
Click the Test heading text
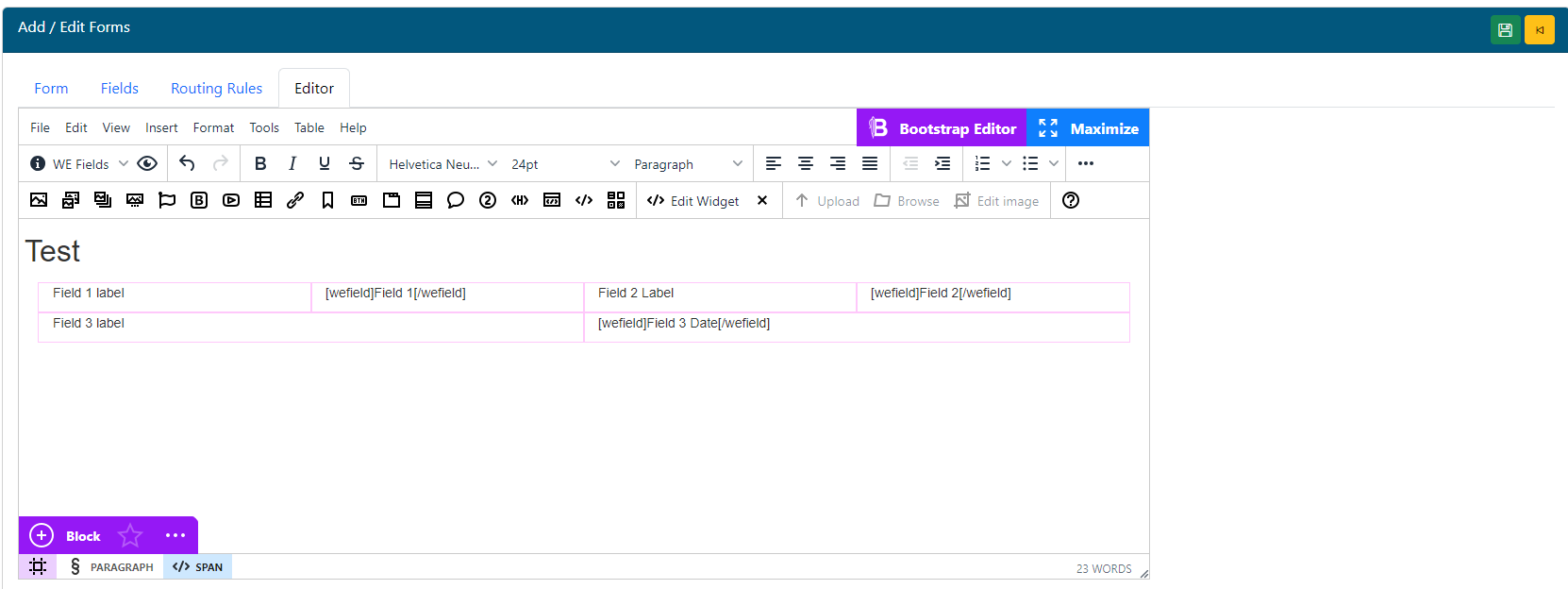pyautogui.click(x=53, y=251)
